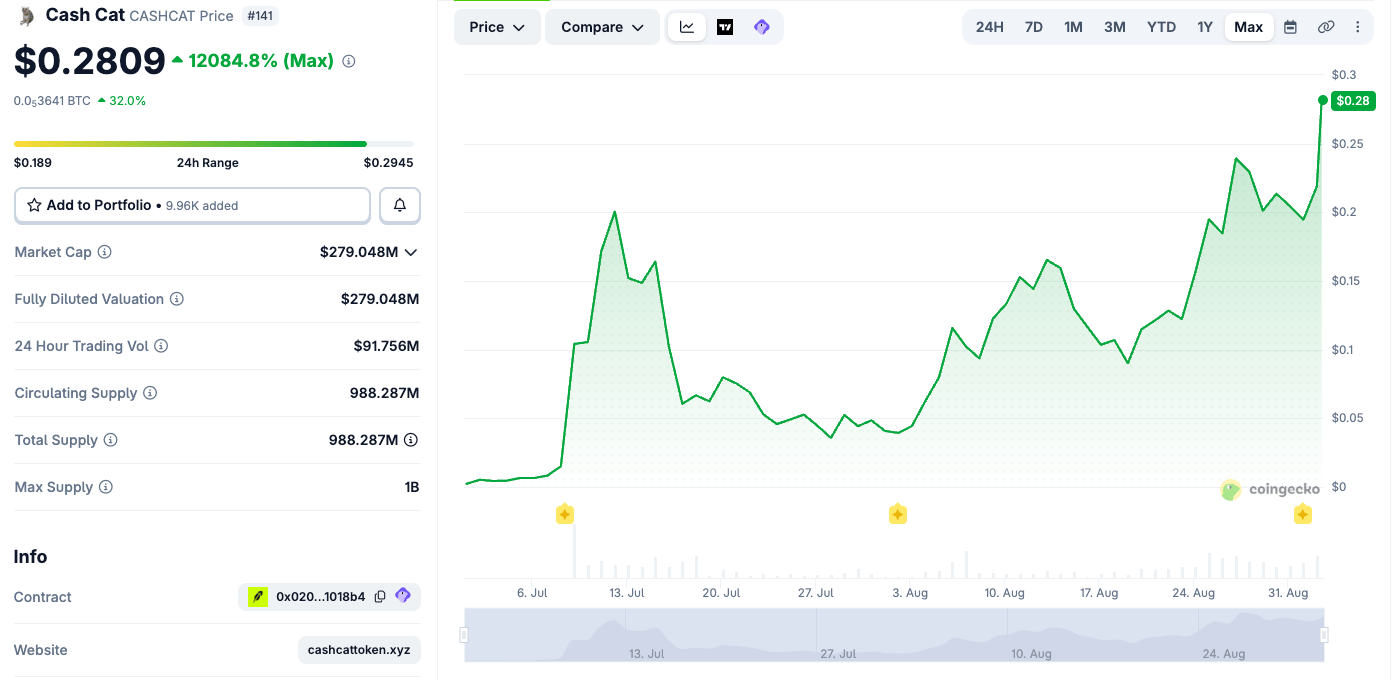1398x680 pixels.
Task: Click the 24 Hour Trading Vol info icon
Action: [x=161, y=346]
